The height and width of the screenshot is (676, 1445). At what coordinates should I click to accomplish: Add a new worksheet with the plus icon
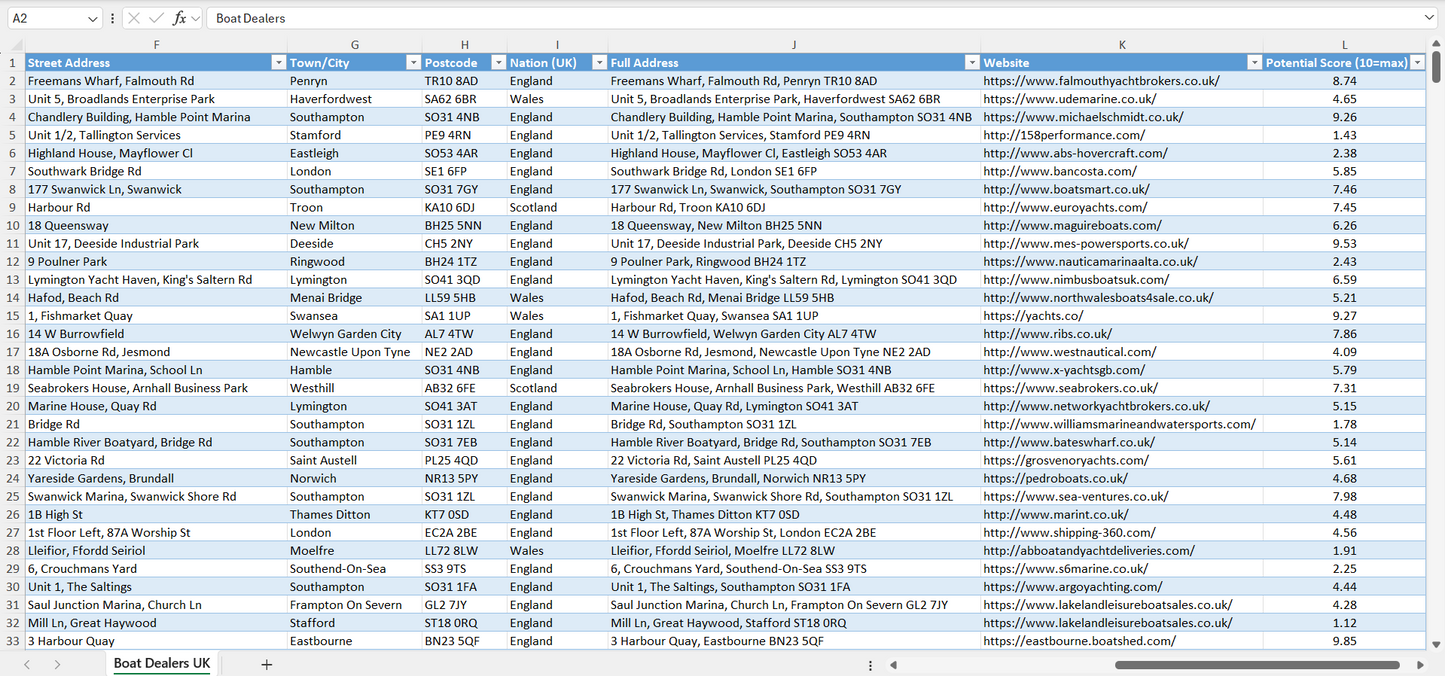click(266, 664)
